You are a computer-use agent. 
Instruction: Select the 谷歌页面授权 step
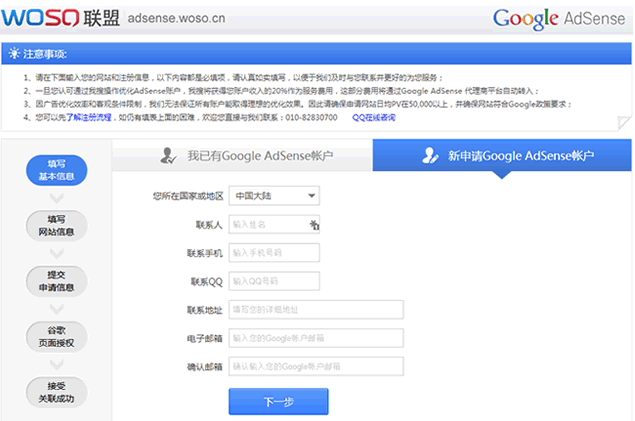pyautogui.click(x=57, y=337)
